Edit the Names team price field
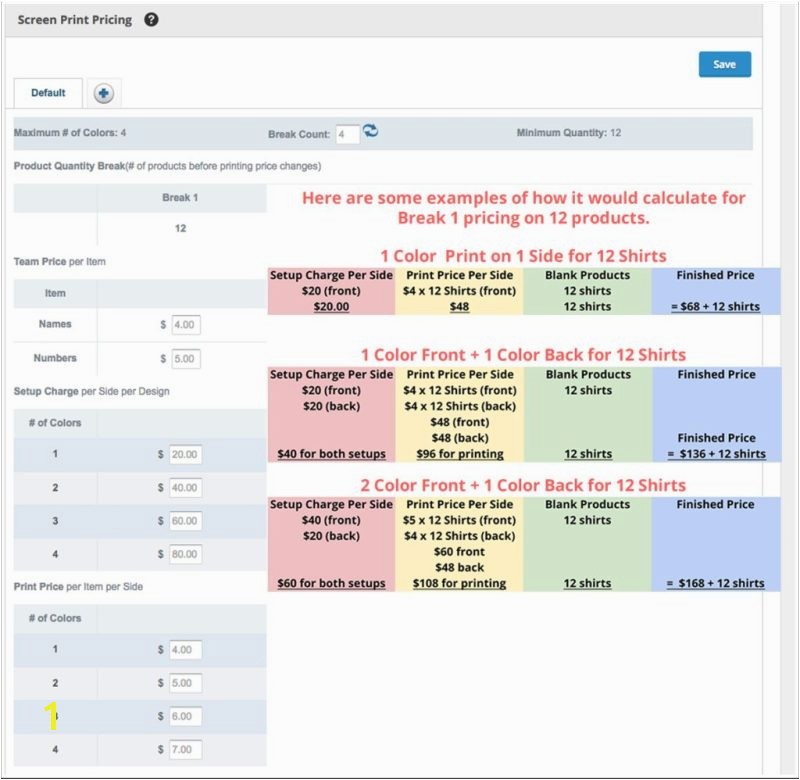Image resolution: width=800 pixels, height=780 pixels. point(185,324)
